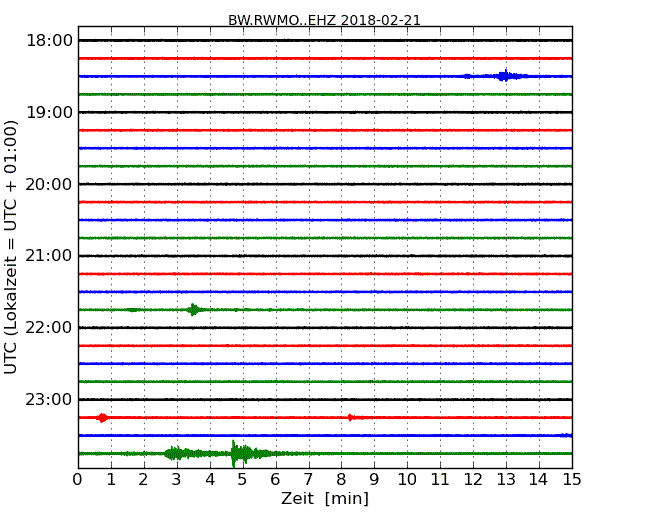
Task: Click the Zeit [min] axis label
Action: coord(325,498)
